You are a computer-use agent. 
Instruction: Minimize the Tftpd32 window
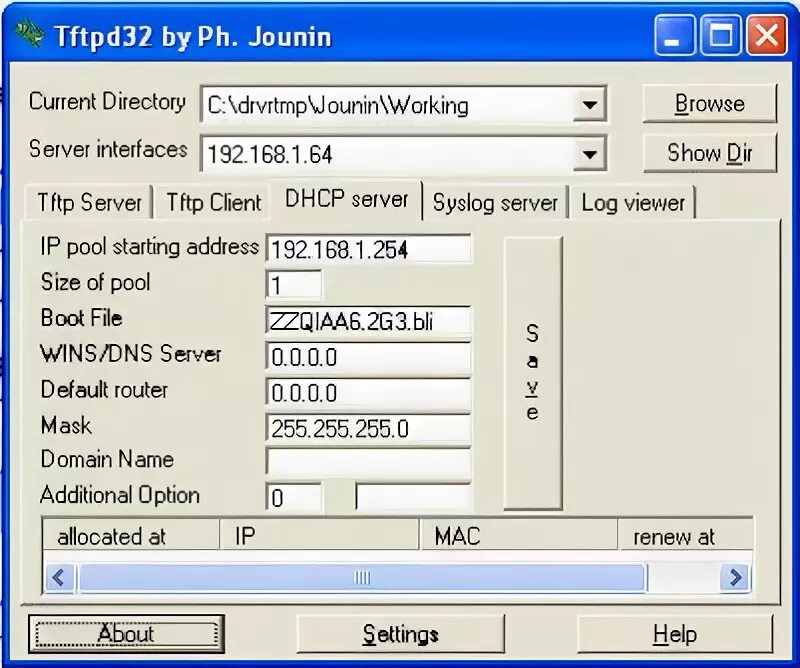pos(674,35)
